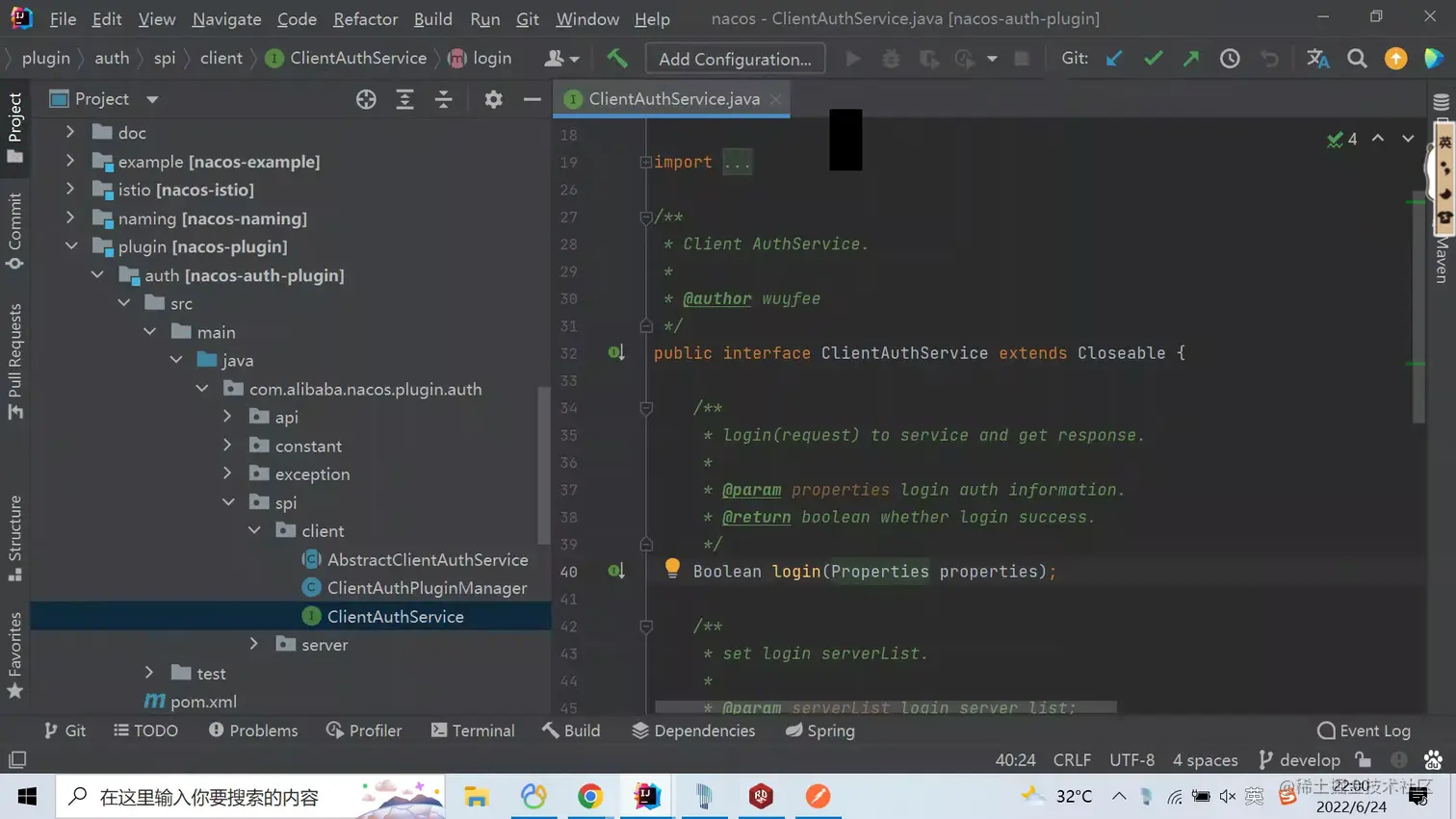Open Git Show History clock icon
The height and width of the screenshot is (819, 1456).
point(1230,59)
